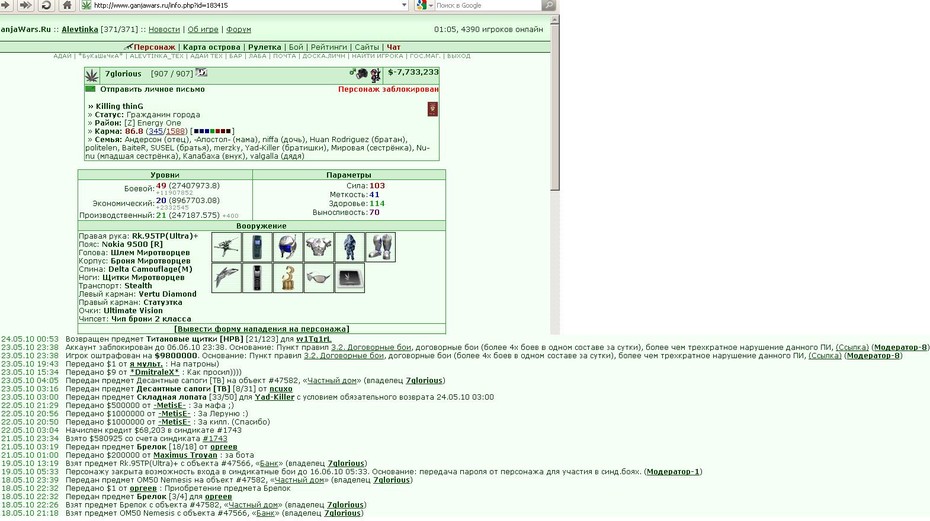Click the syndicate emblem left of the soldier icon
Screen dimensions: 930x521
(x=360, y=73)
